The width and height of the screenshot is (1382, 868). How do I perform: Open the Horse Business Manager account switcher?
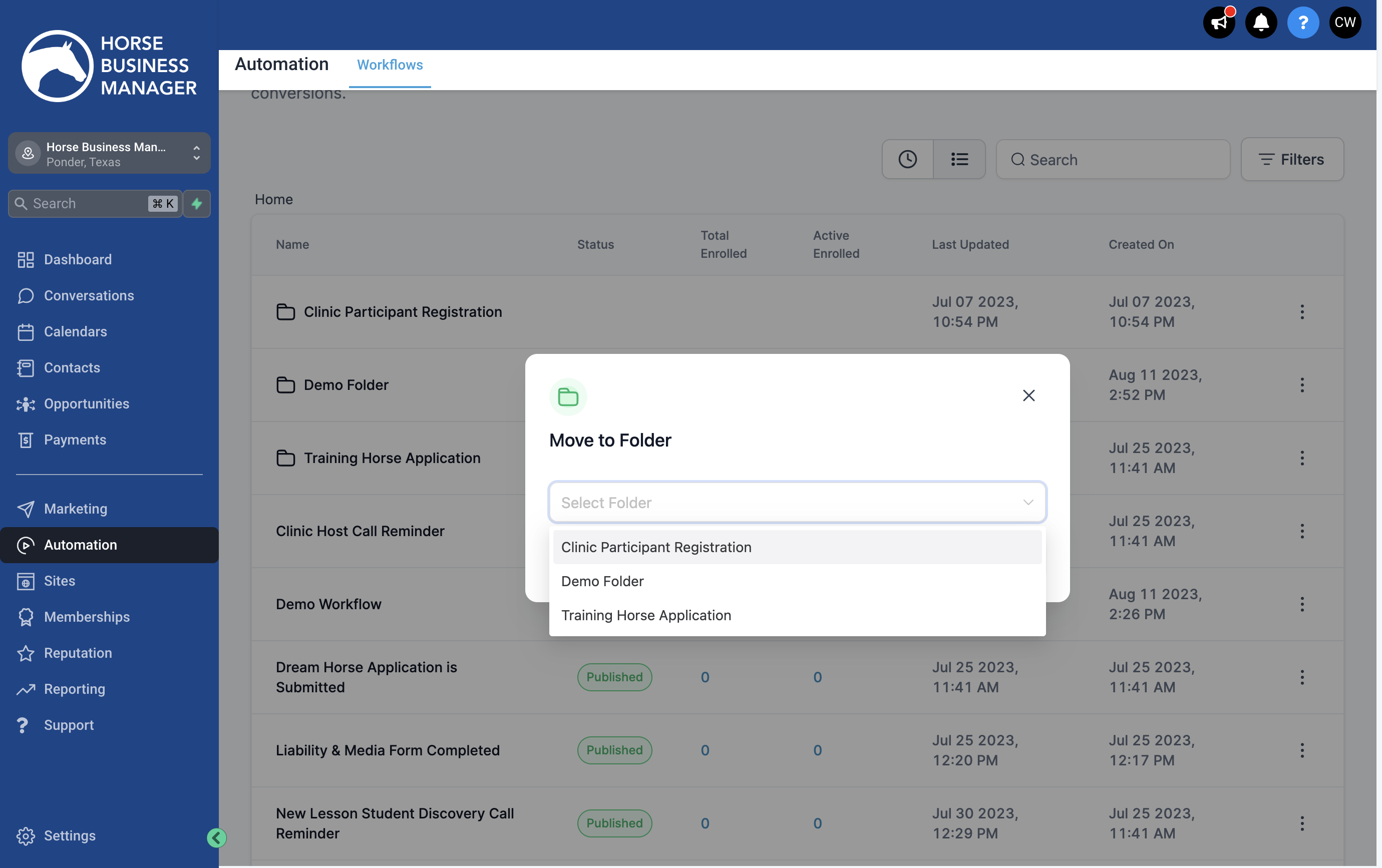pyautogui.click(x=109, y=154)
